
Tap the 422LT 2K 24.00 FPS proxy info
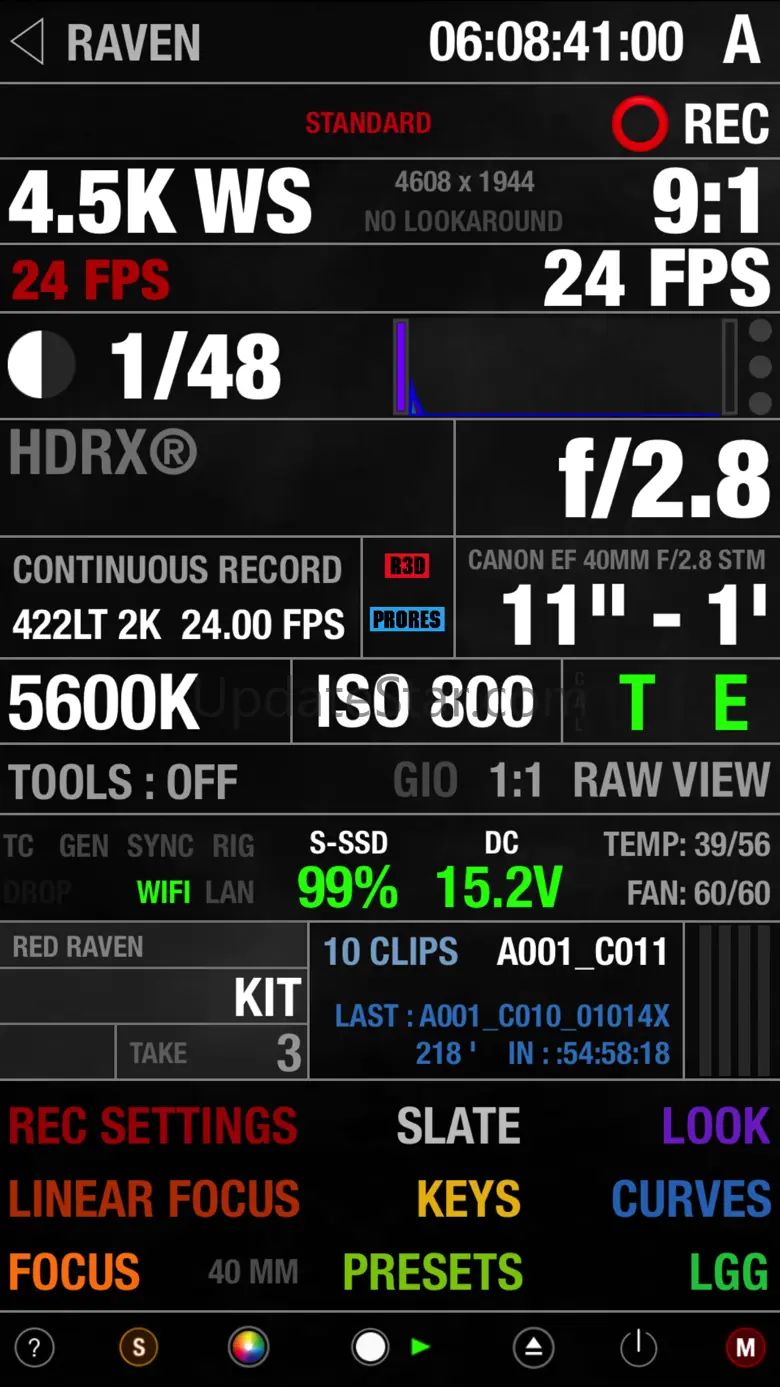179,625
